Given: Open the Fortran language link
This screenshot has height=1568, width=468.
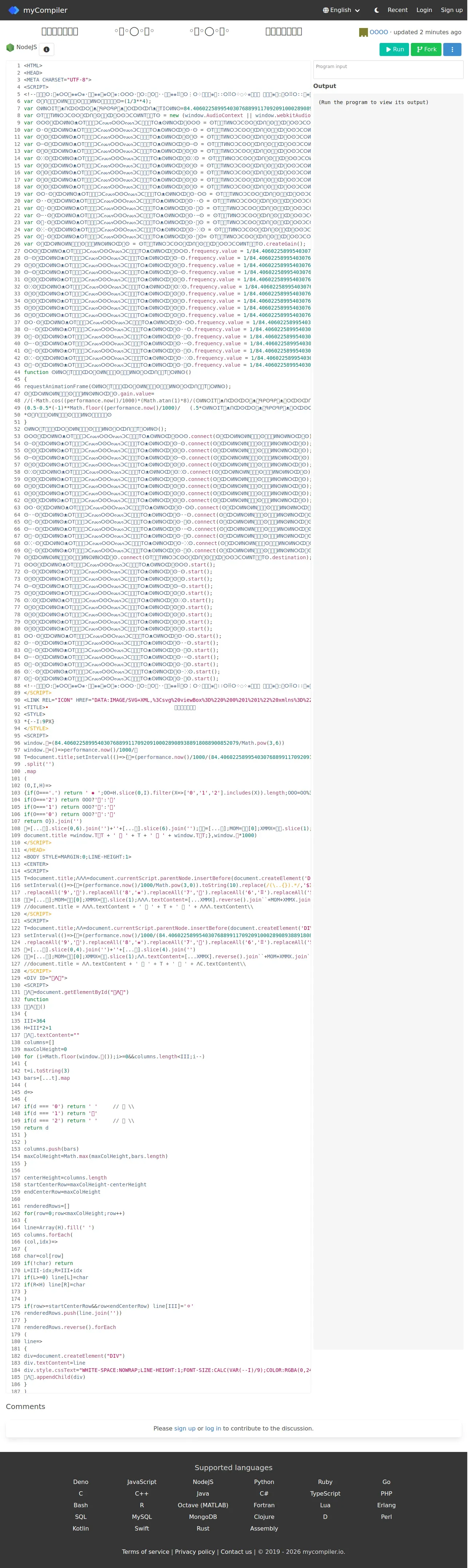Looking at the screenshot, I should click(x=264, y=1505).
